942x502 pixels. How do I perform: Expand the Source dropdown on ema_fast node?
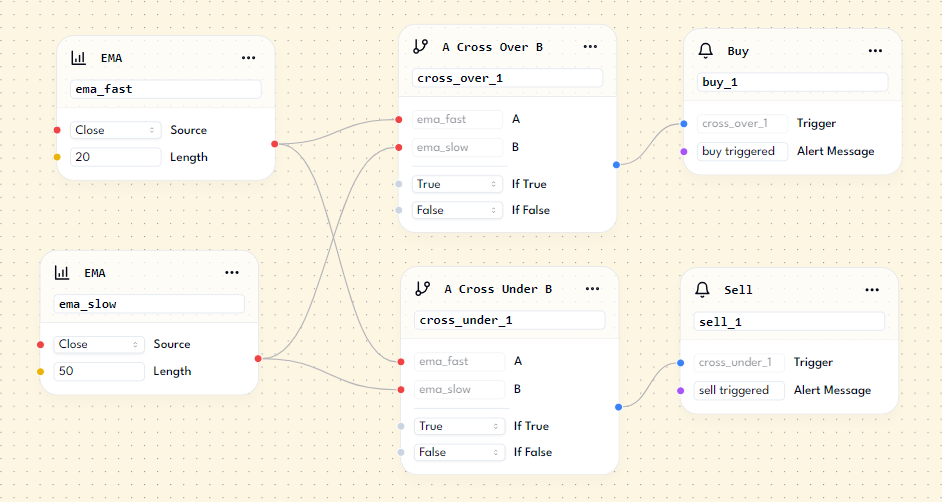(x=116, y=130)
